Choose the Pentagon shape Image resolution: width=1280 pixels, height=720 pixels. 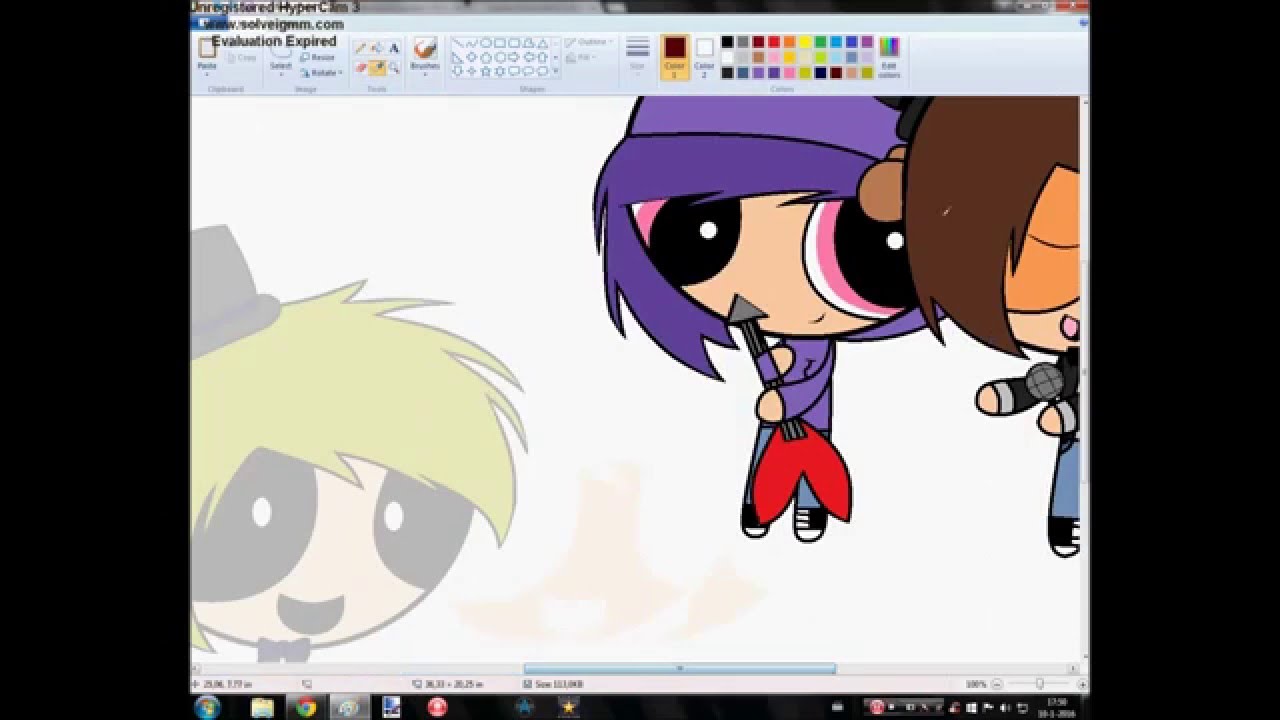pyautogui.click(x=486, y=57)
